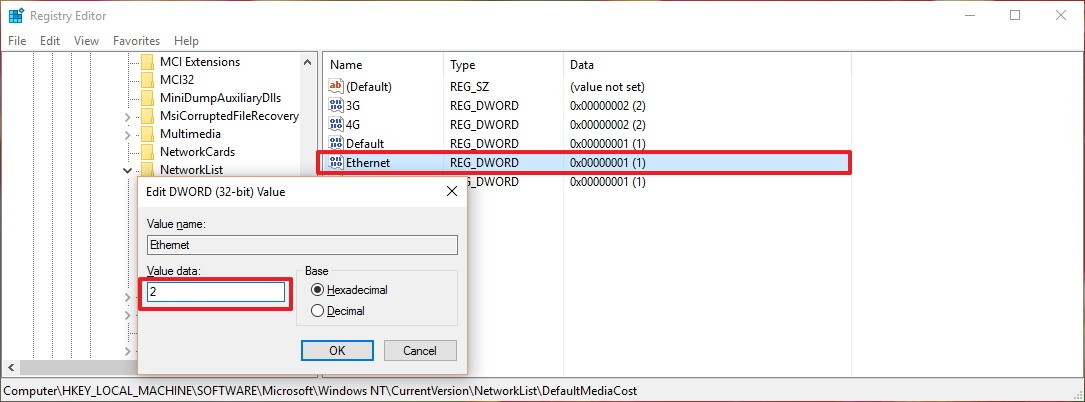This screenshot has height=402, width=1085.
Task: Click the 3G DWORD value icon
Action: (336, 106)
